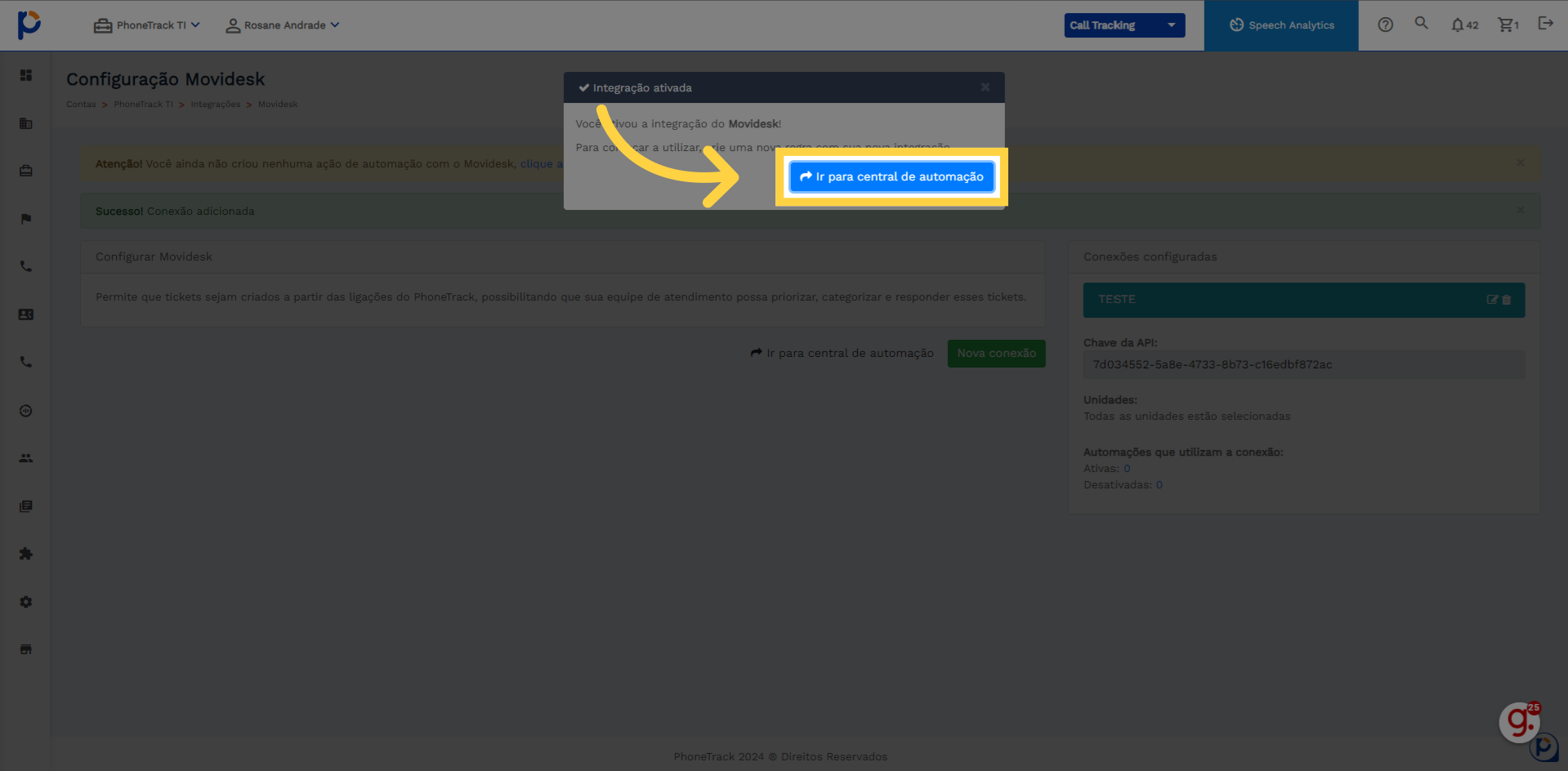Click the Chave da API field
This screenshot has width=1568, height=771.
pos(1304,365)
